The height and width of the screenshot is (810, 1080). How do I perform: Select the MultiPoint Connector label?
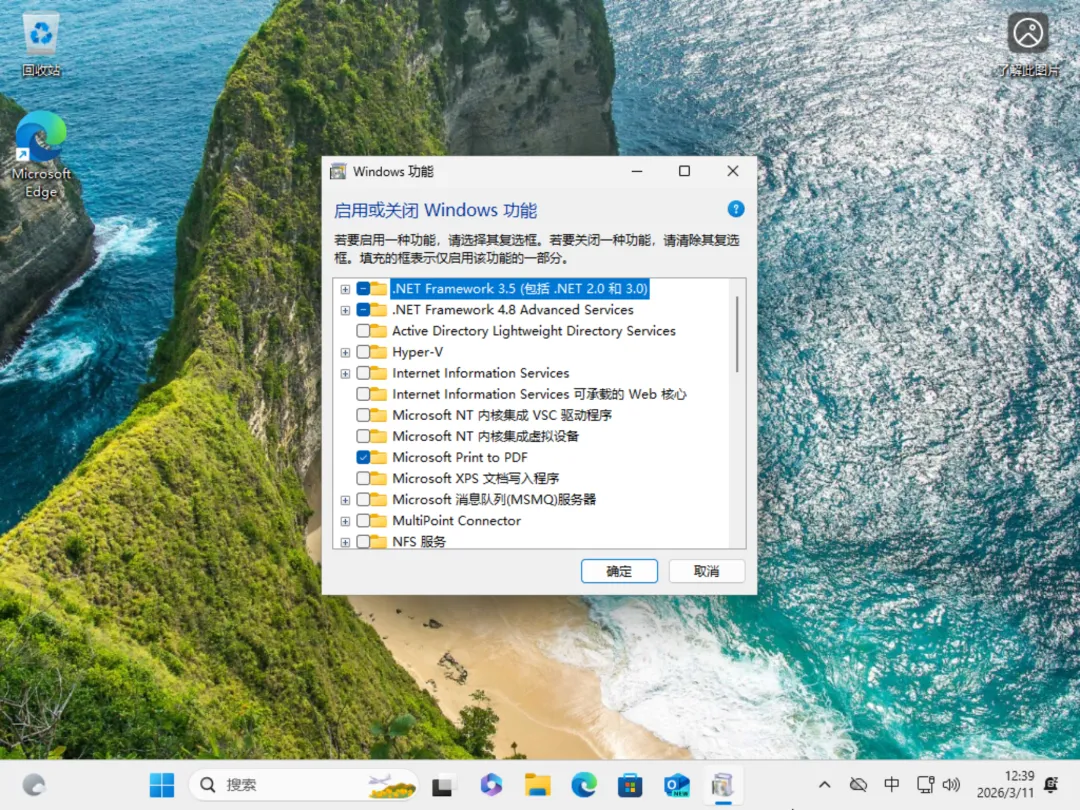[456, 521]
